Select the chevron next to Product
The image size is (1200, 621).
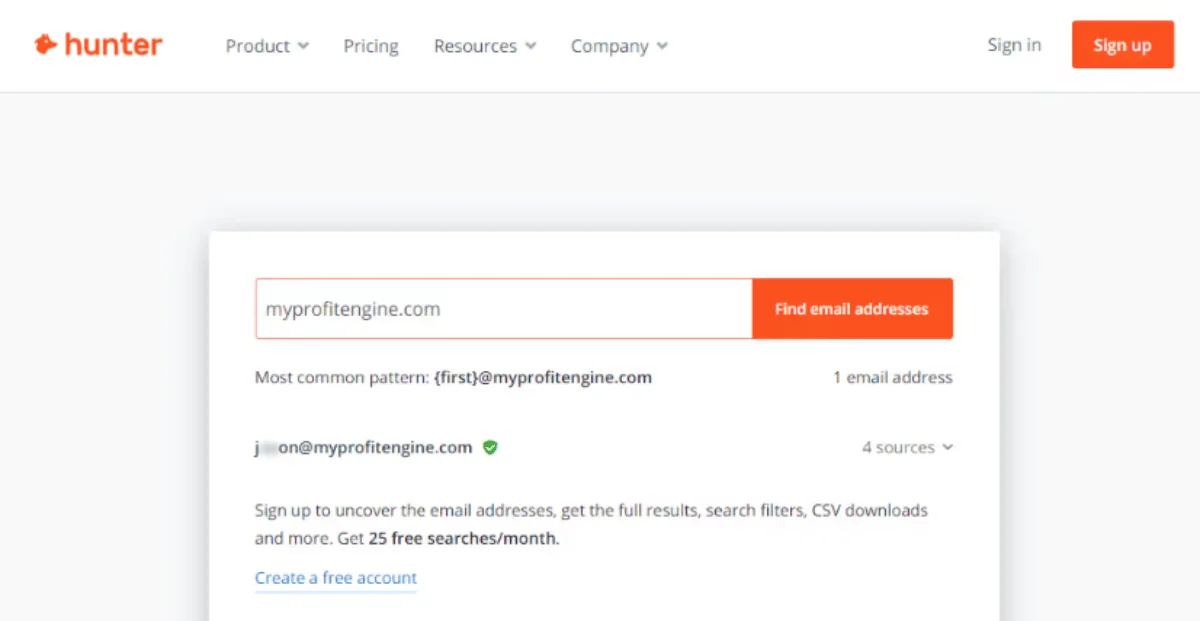click(303, 46)
